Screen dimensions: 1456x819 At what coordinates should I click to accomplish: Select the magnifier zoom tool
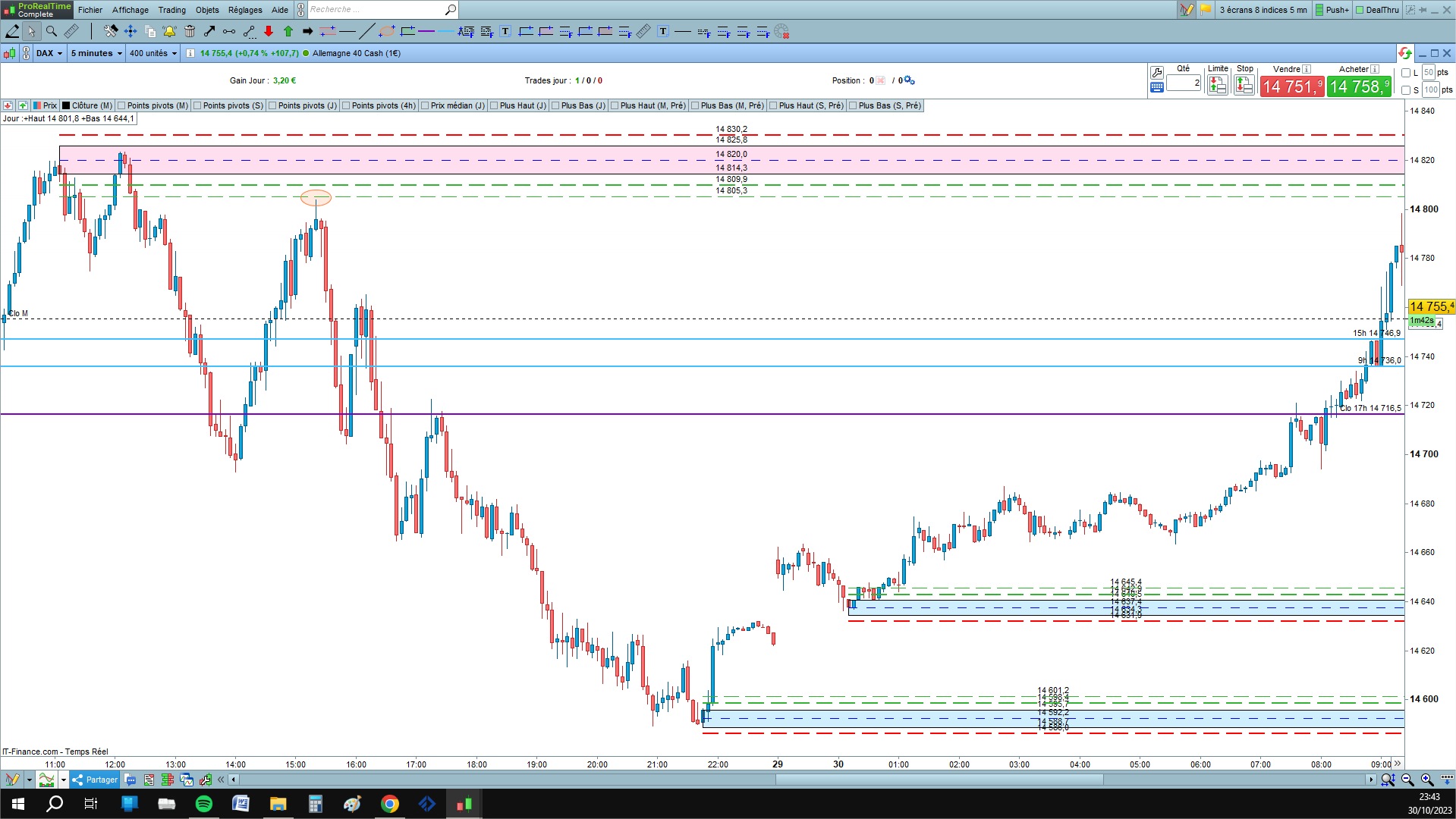pos(52,31)
